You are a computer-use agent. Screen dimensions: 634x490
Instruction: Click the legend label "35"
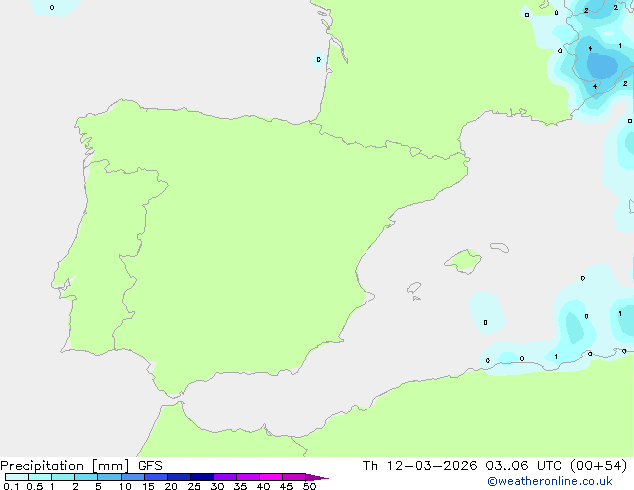click(240, 486)
